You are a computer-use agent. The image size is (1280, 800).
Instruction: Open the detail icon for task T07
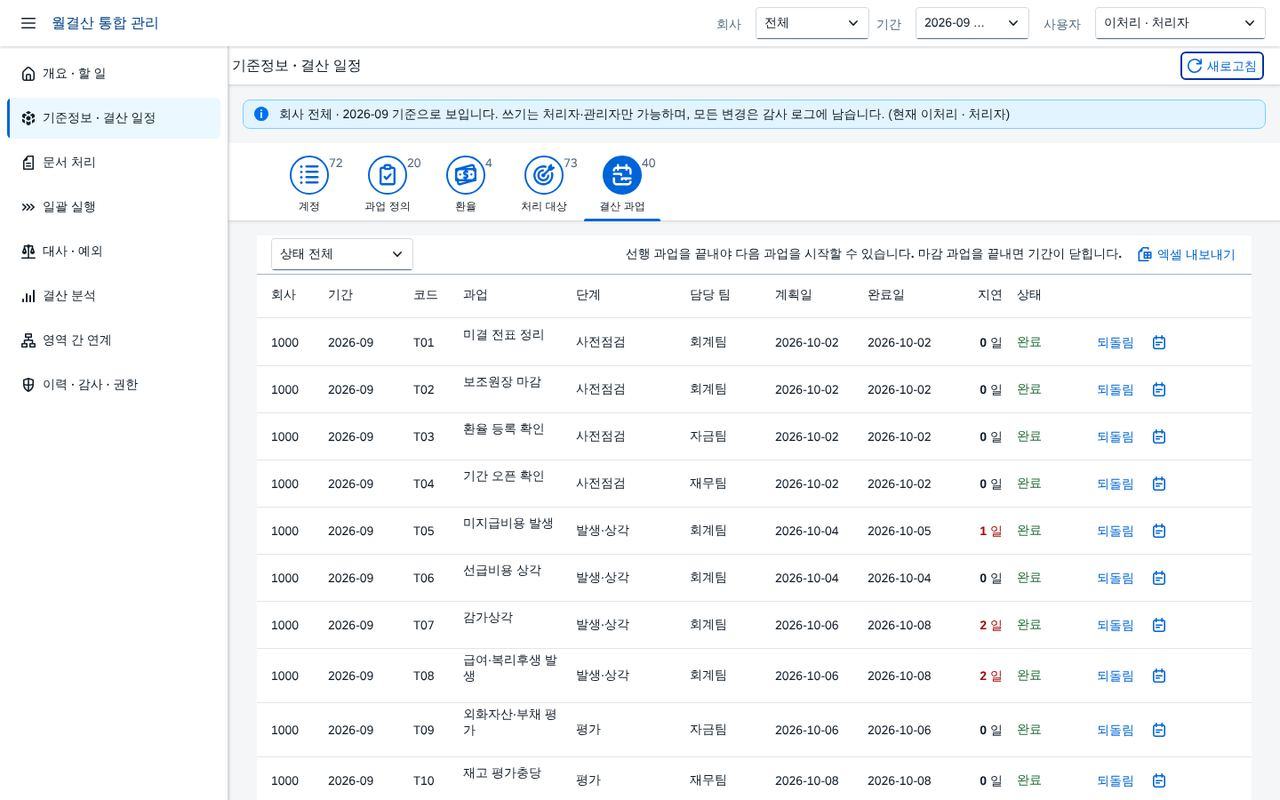coord(1159,624)
